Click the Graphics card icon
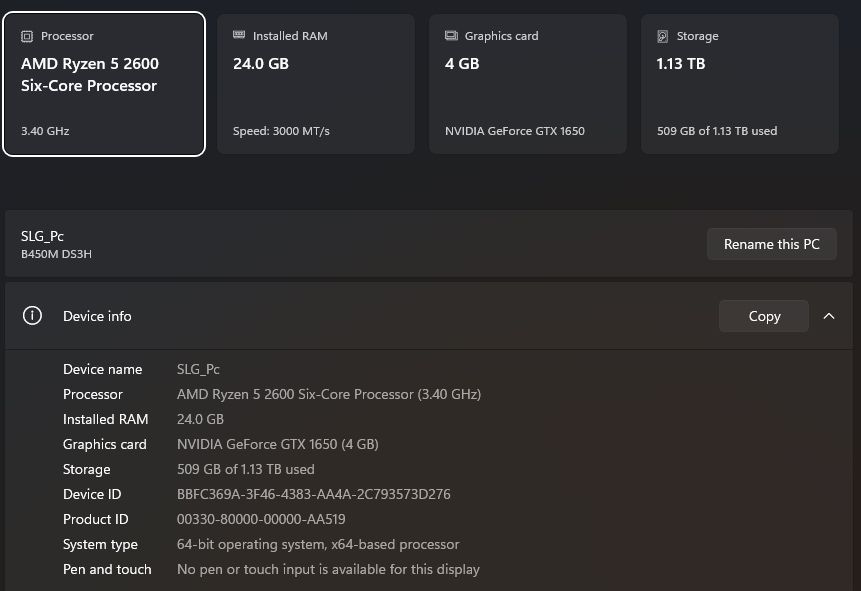Screen dimensions: 861x591 [451, 36]
